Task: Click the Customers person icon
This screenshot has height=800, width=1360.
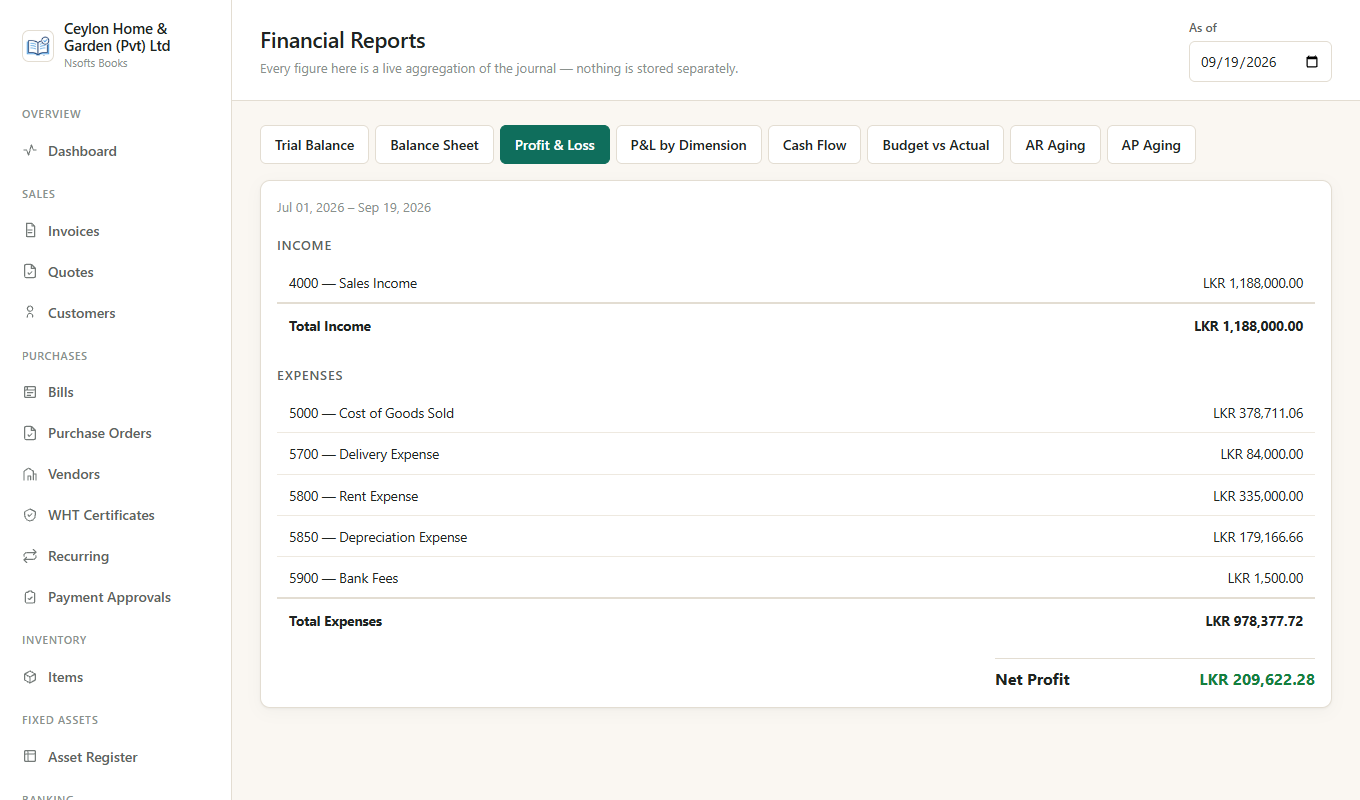Action: [x=30, y=313]
